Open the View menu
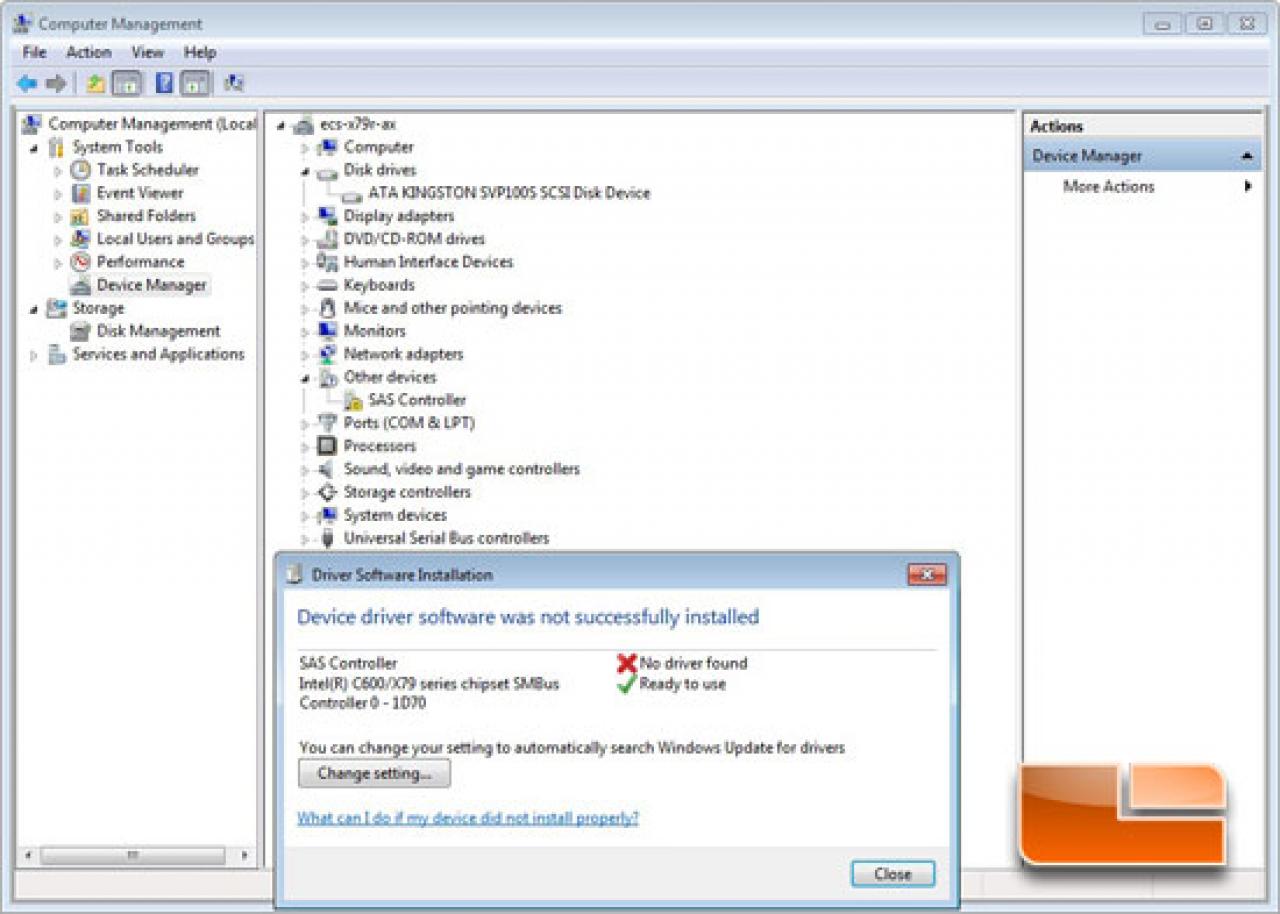Screen dimensions: 1280x914 [148, 52]
